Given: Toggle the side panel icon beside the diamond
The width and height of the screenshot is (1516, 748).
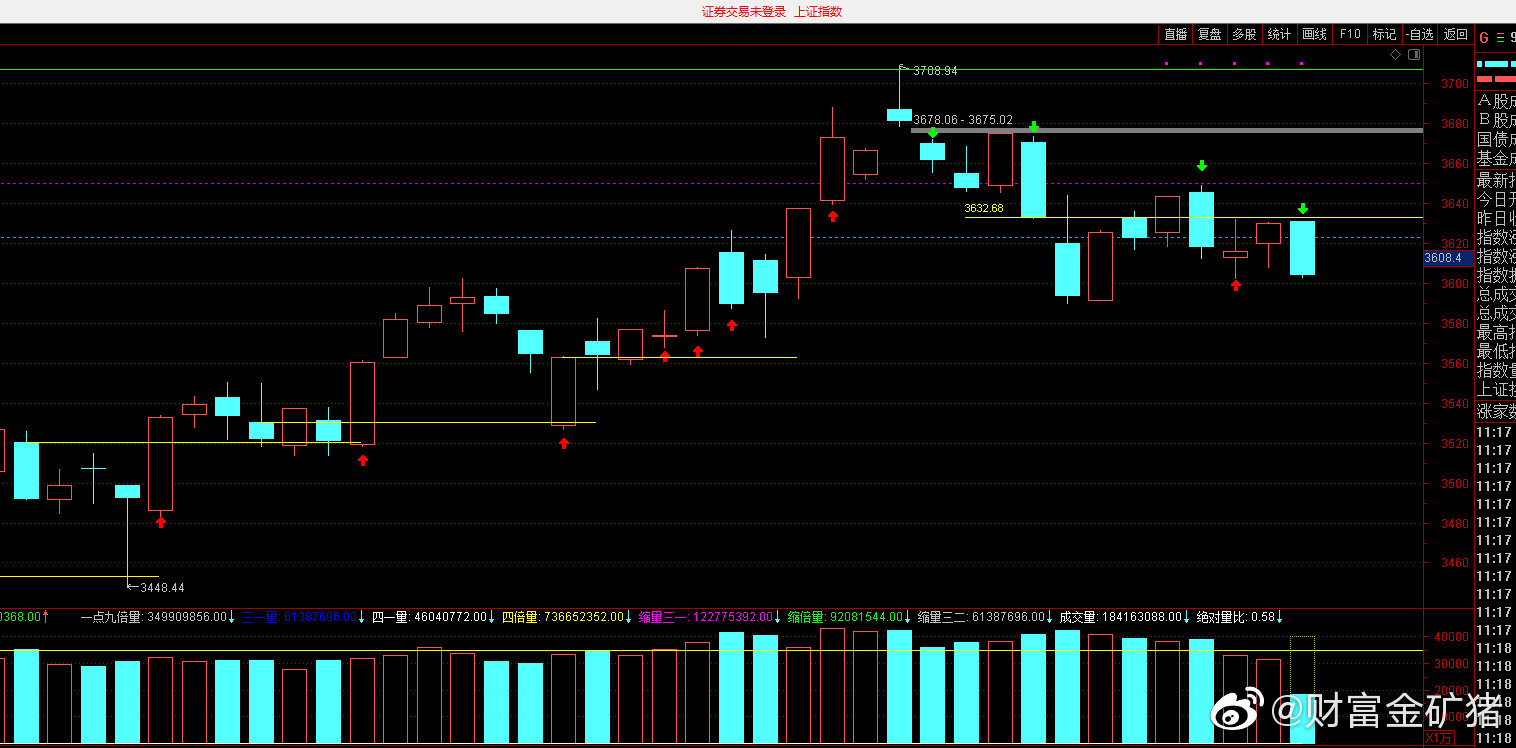Looking at the screenshot, I should 1412,56.
